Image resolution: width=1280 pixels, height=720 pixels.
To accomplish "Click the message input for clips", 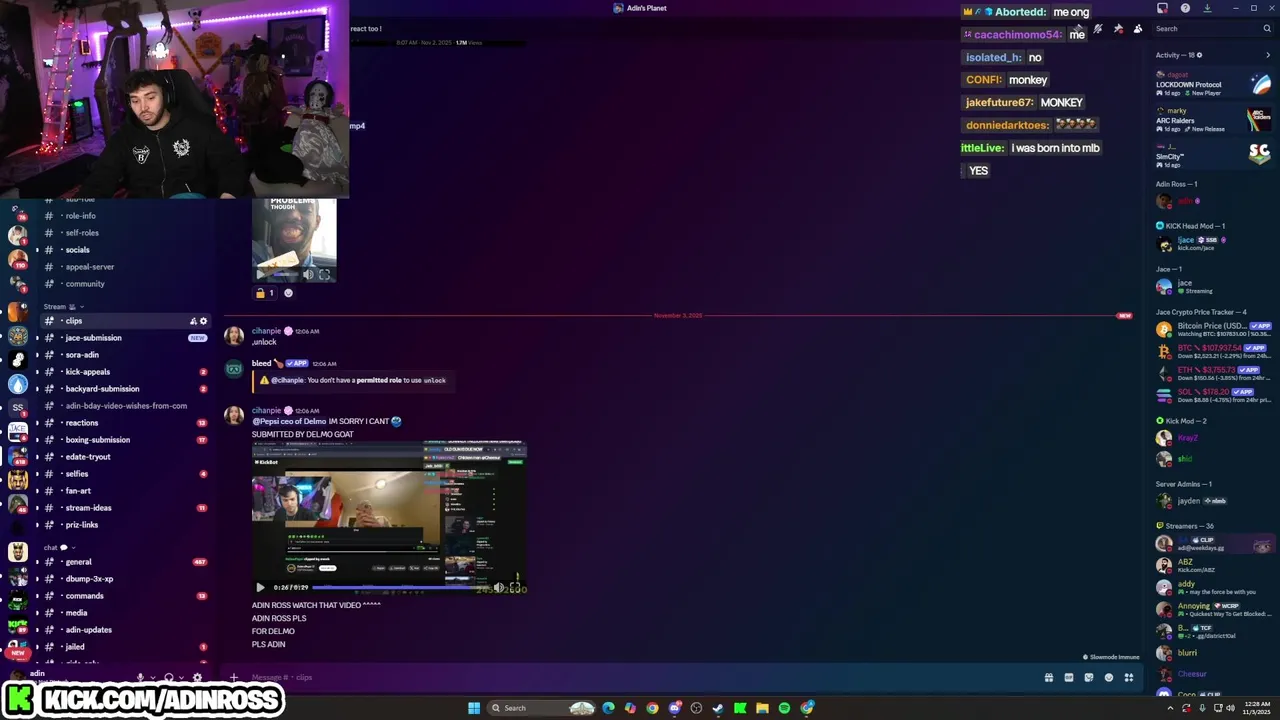I will point(640,677).
